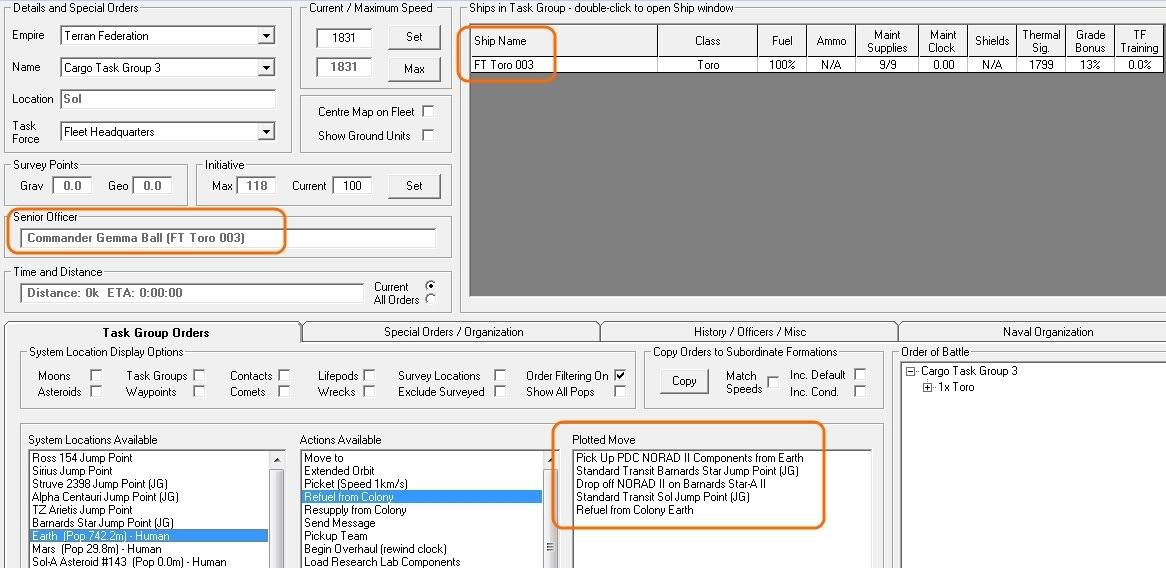The image size is (1166, 568).
Task: Click the Set button for current speed
Action: [414, 37]
